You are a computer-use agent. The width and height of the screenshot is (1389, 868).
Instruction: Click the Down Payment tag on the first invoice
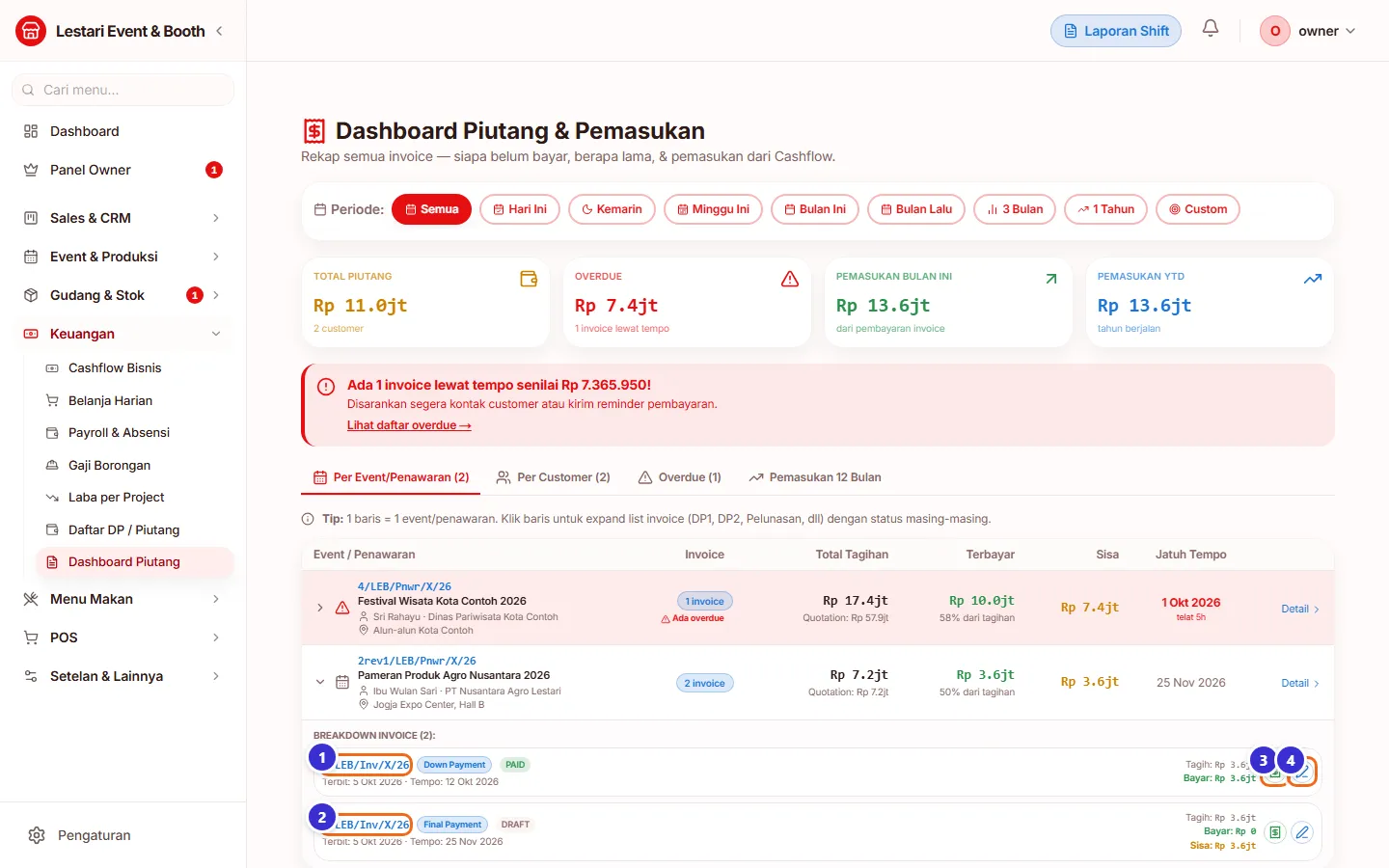tap(454, 765)
